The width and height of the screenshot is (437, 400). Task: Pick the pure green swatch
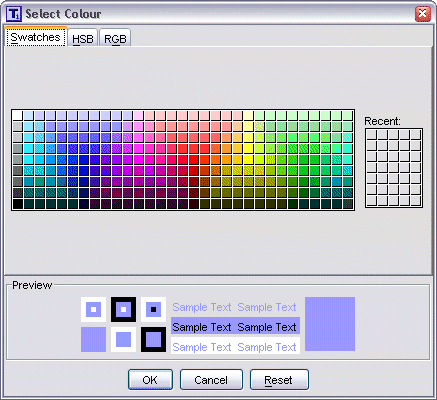(303, 160)
